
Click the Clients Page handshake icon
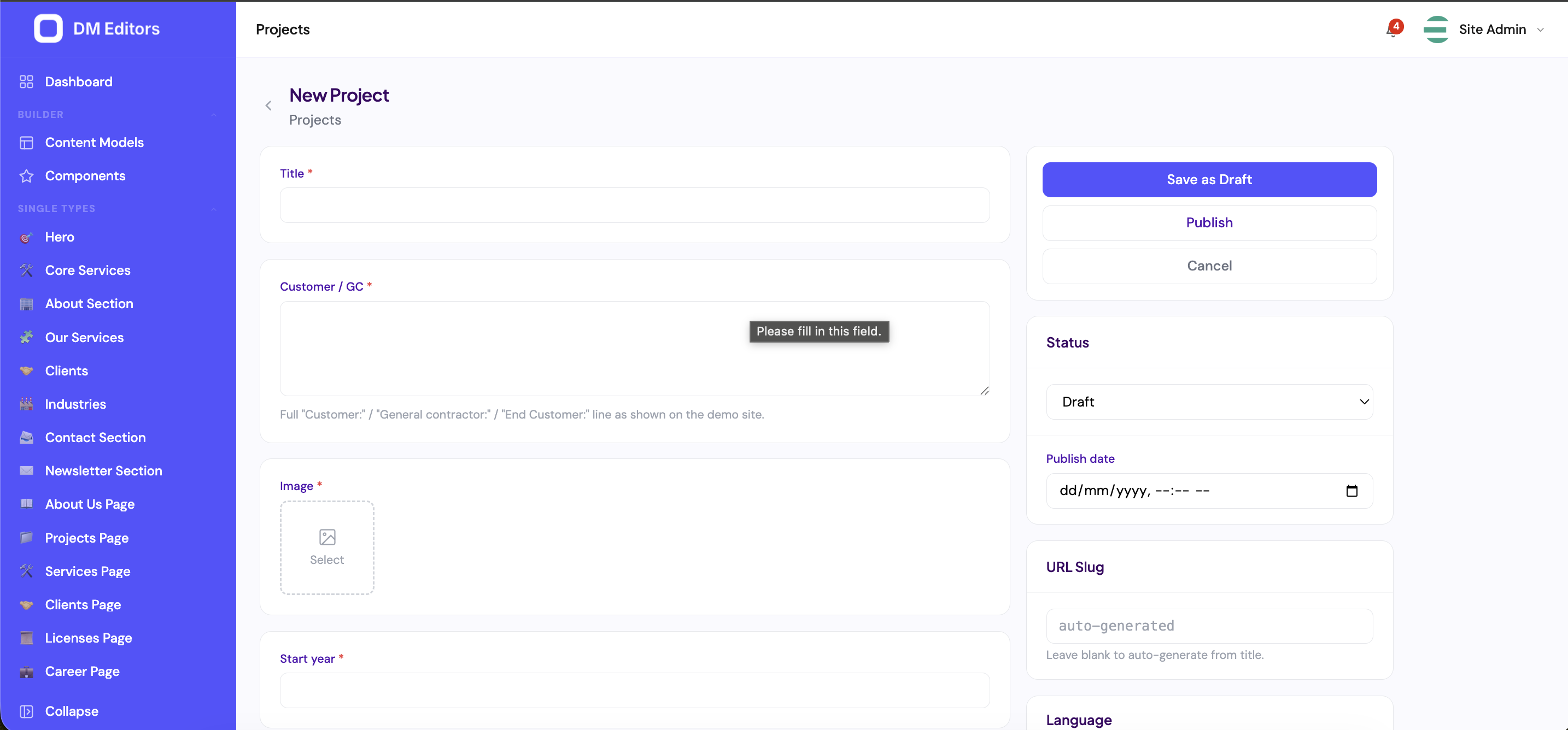[26, 605]
